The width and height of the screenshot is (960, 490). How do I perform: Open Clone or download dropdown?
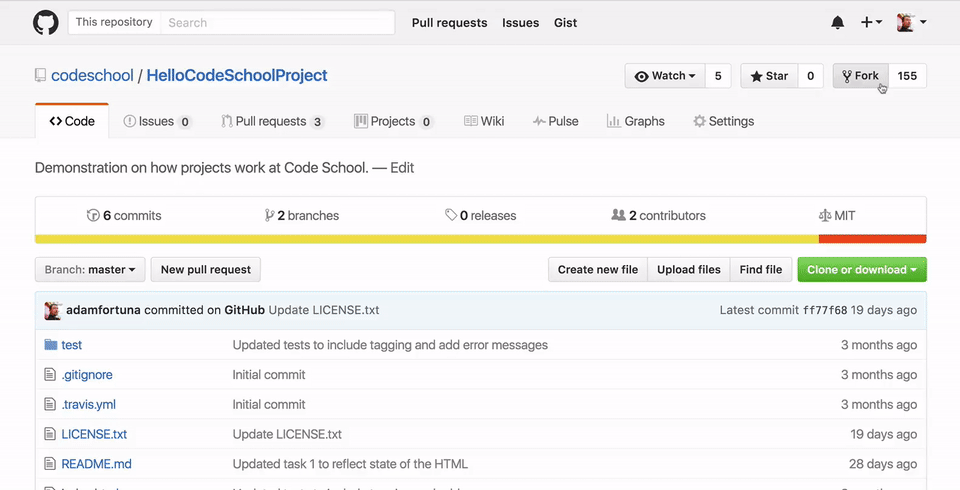tap(862, 270)
